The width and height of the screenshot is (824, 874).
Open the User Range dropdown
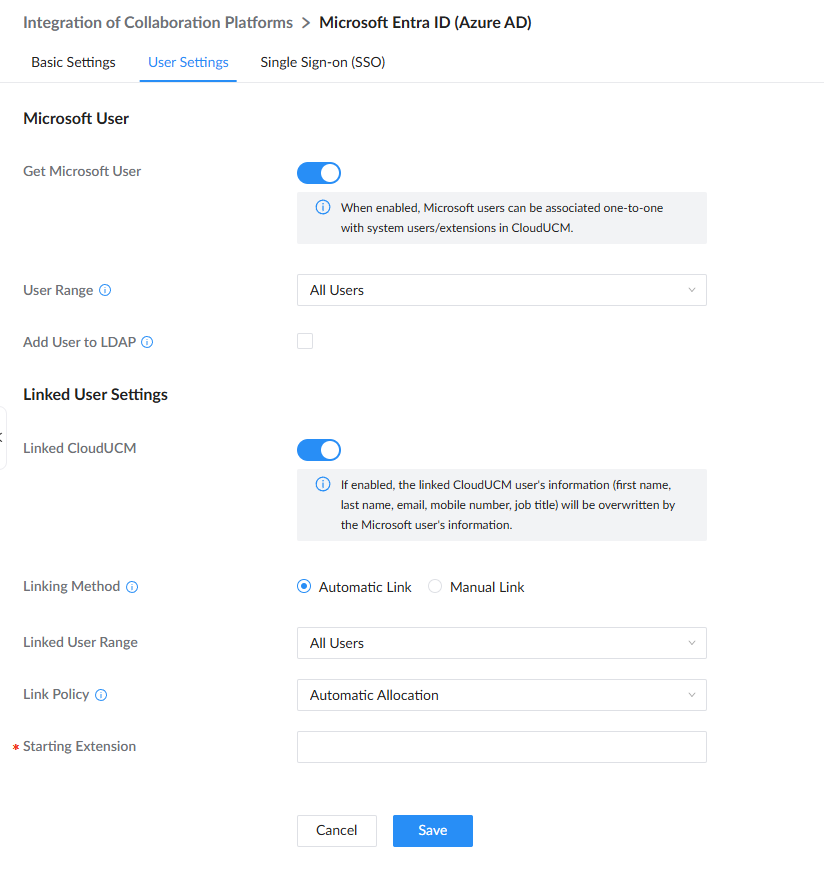click(502, 290)
